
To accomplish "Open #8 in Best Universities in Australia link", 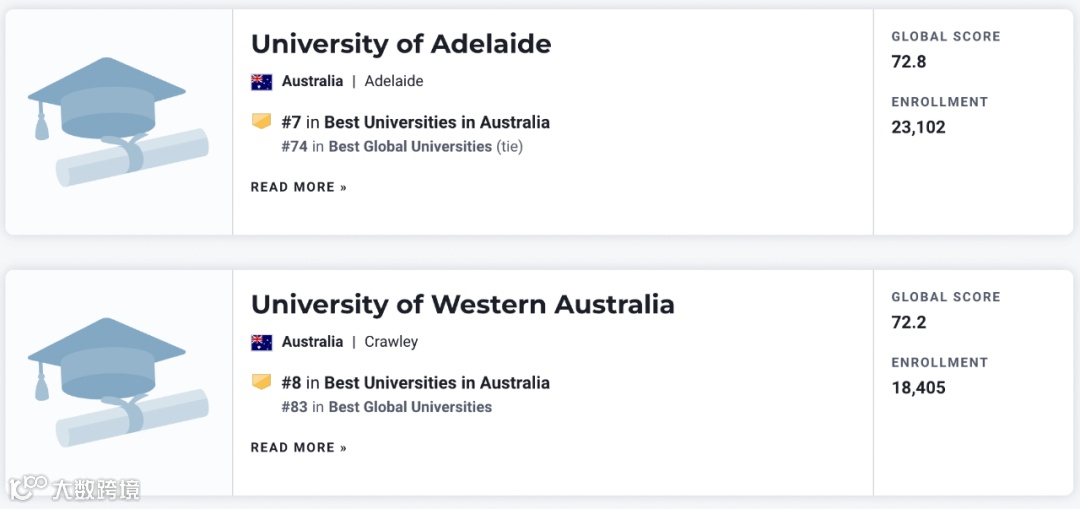I will pyautogui.click(x=416, y=382).
